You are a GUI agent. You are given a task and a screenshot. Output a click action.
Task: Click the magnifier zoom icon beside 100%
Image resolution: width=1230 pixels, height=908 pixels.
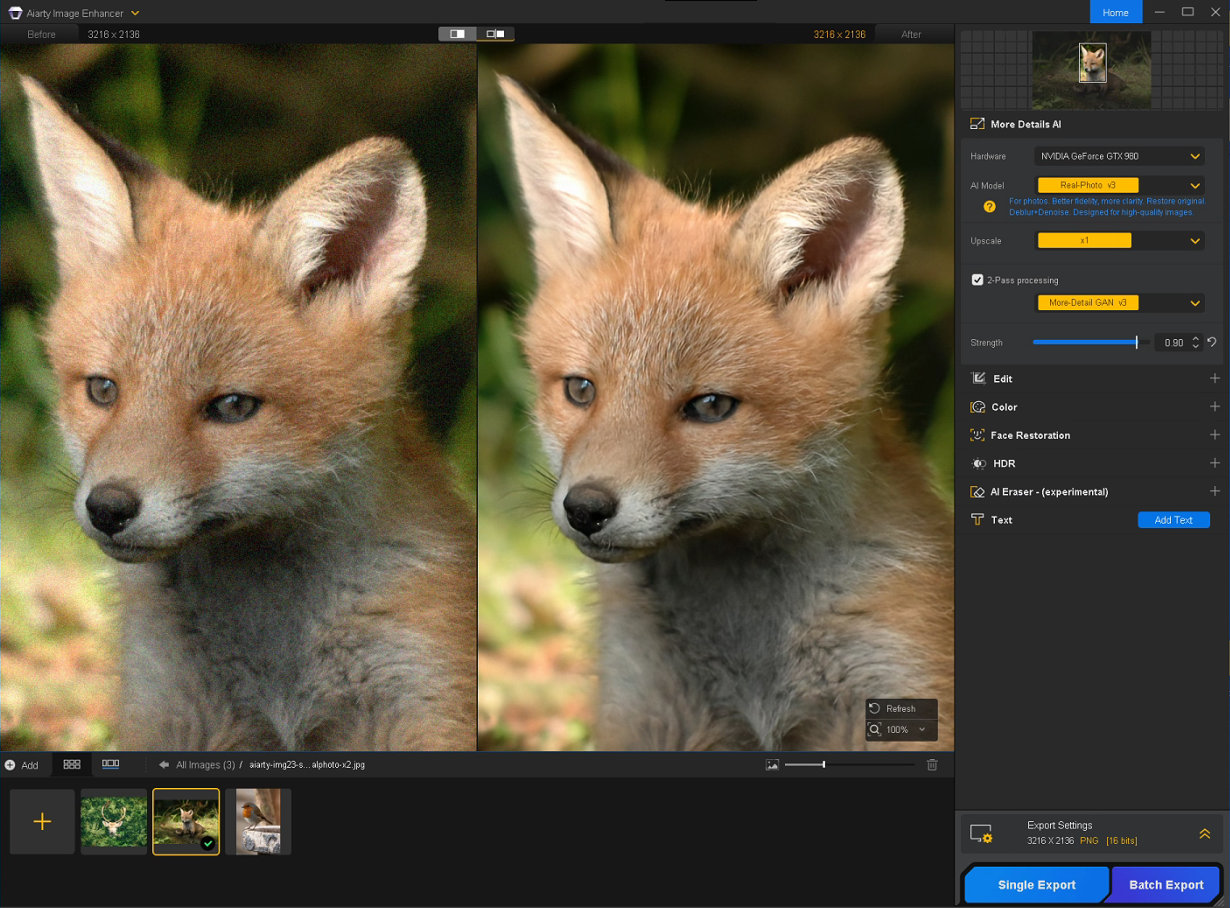click(875, 730)
